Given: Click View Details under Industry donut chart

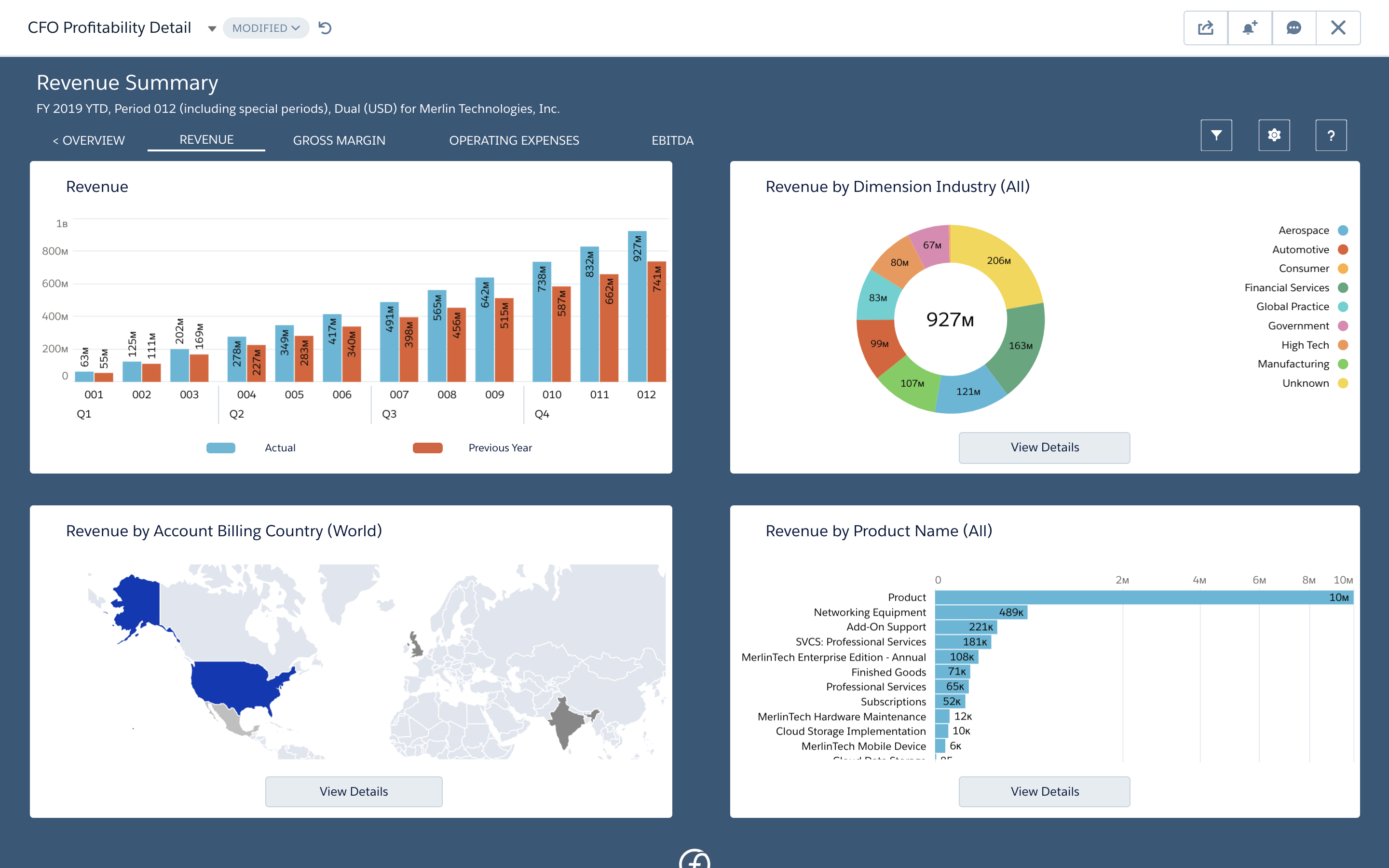Looking at the screenshot, I should tap(1044, 447).
